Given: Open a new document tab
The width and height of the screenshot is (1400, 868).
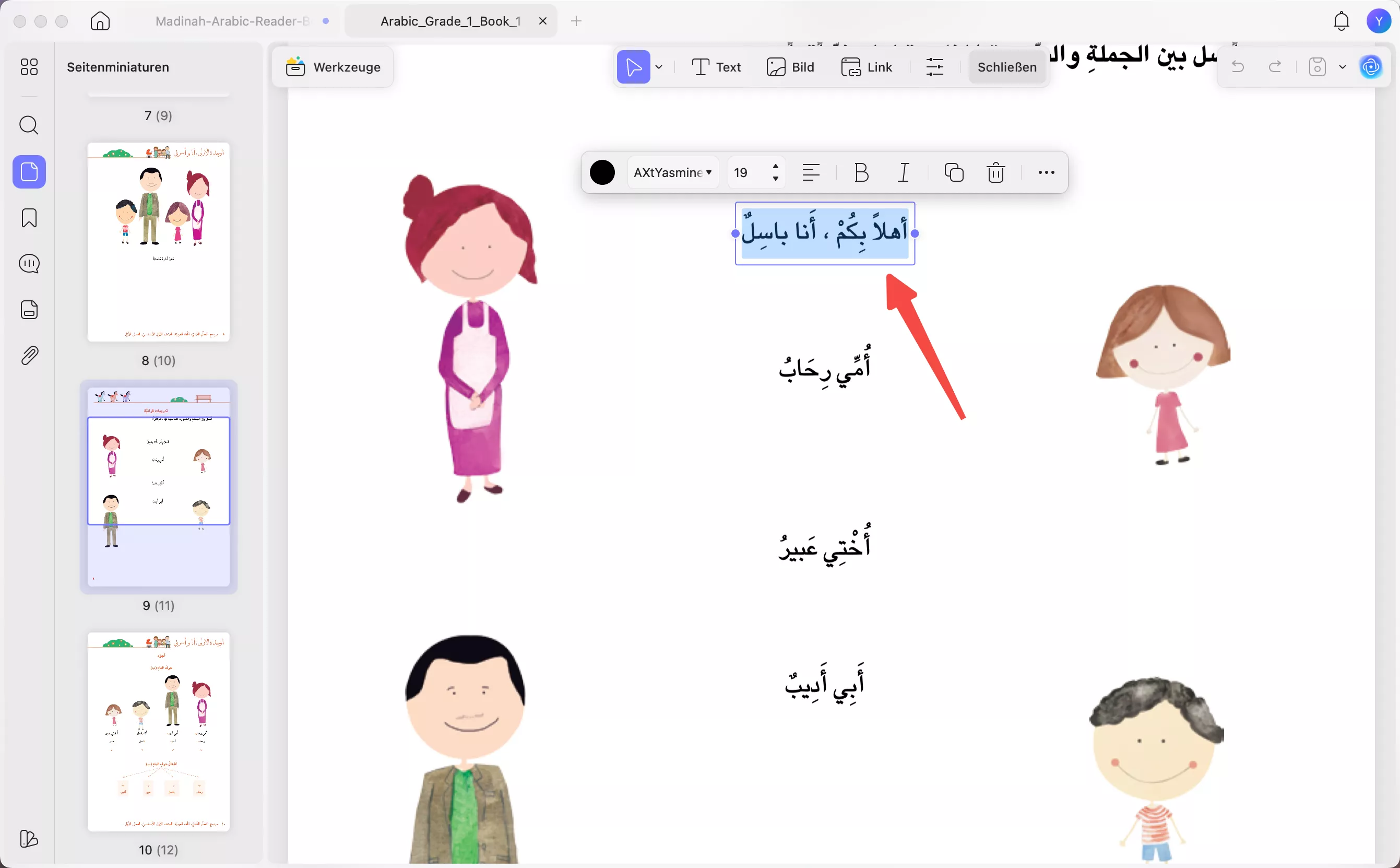Looking at the screenshot, I should tap(575, 21).
